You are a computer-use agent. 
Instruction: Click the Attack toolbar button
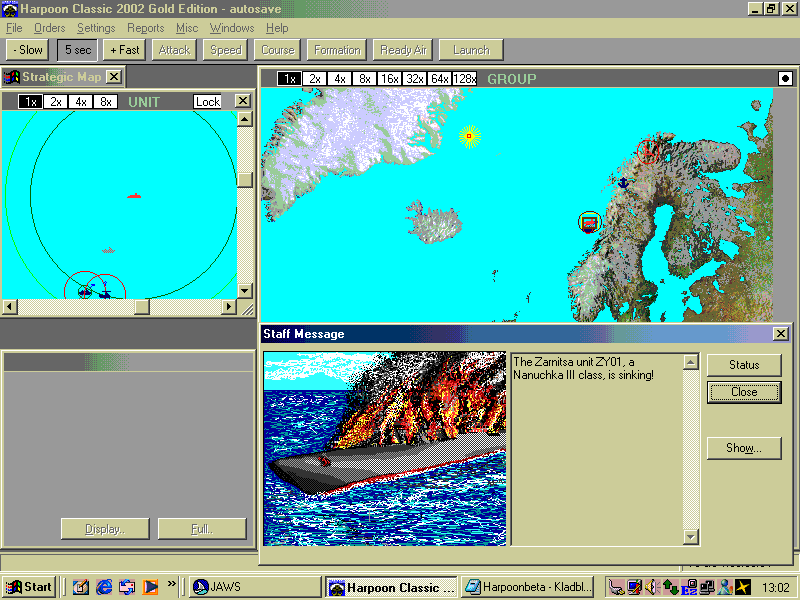(x=174, y=50)
